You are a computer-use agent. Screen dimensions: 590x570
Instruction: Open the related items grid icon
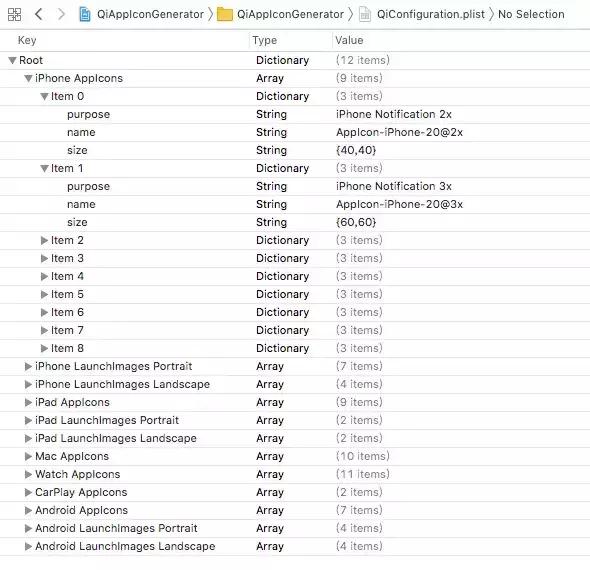click(x=15, y=15)
